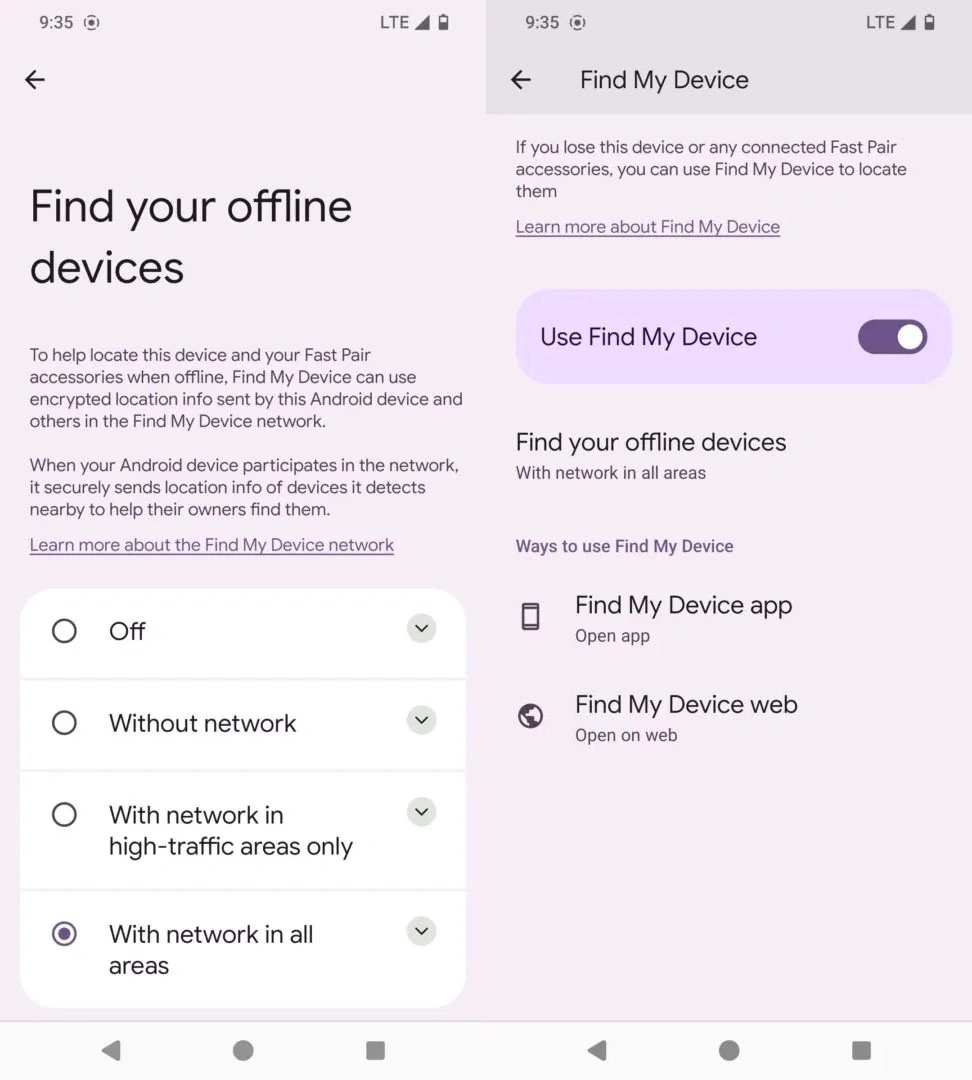Choose the Without network radio option
This screenshot has height=1080, width=972.
point(64,723)
